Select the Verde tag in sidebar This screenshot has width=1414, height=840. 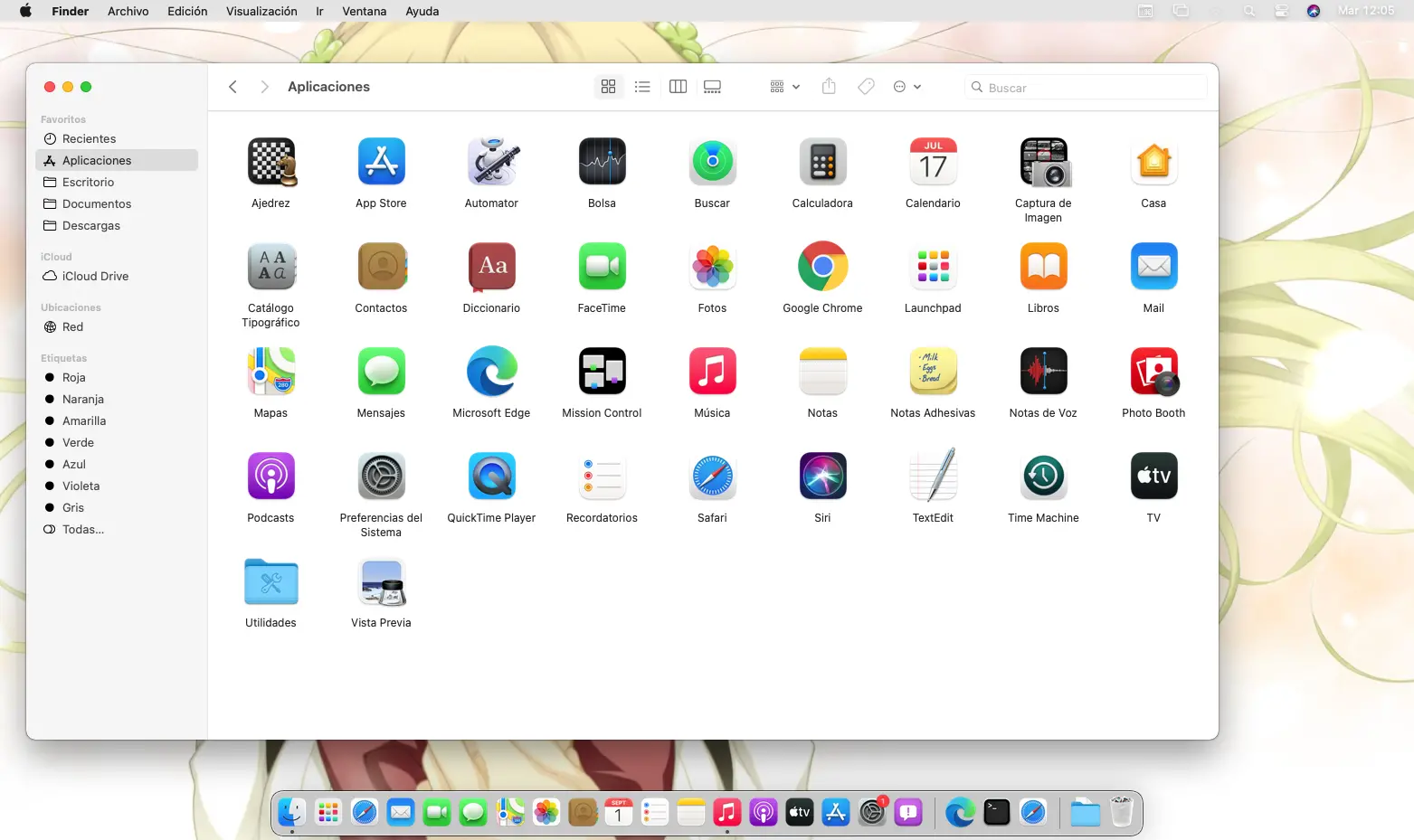(x=117, y=442)
